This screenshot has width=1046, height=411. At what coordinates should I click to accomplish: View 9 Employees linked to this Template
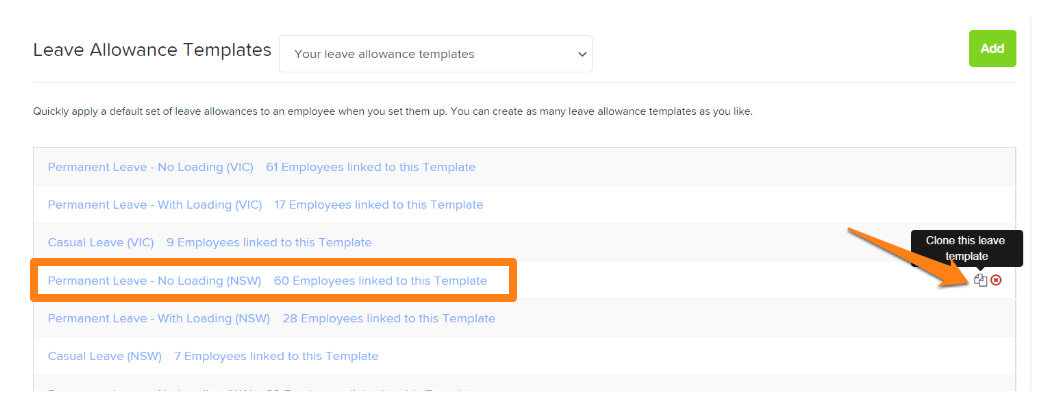tap(269, 242)
